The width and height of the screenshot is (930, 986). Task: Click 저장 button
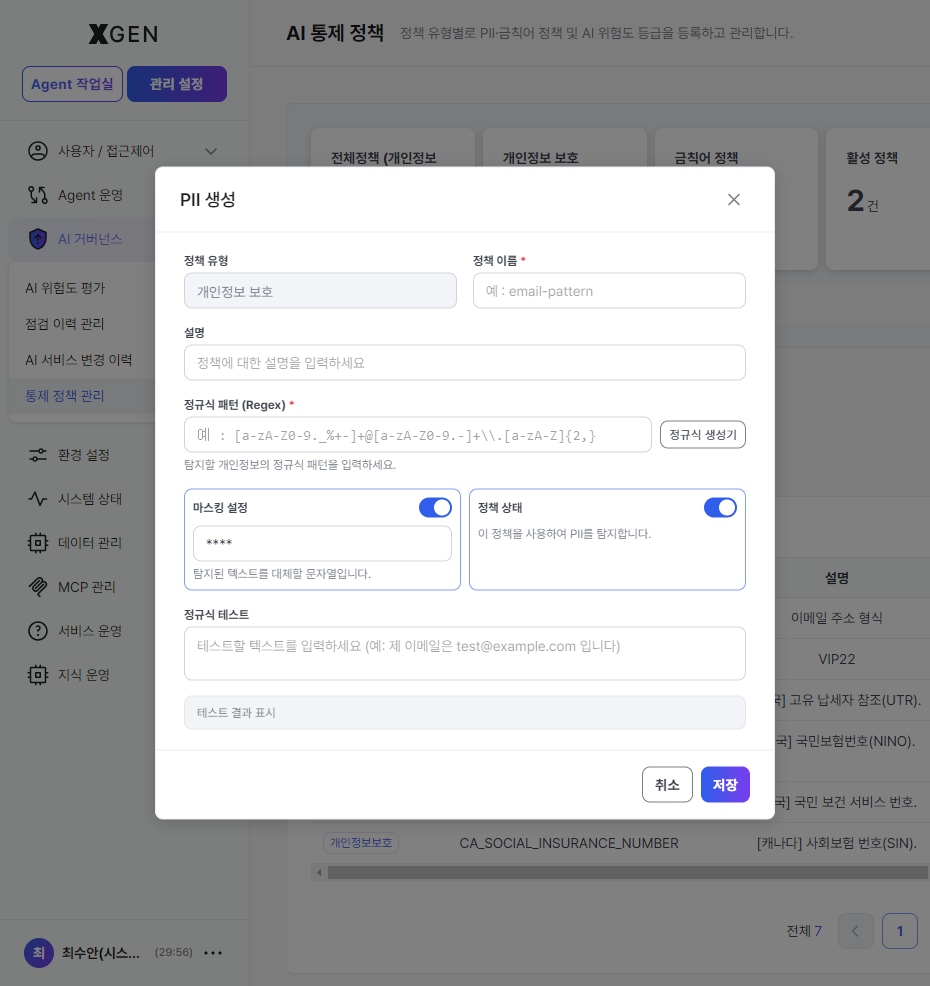(725, 785)
